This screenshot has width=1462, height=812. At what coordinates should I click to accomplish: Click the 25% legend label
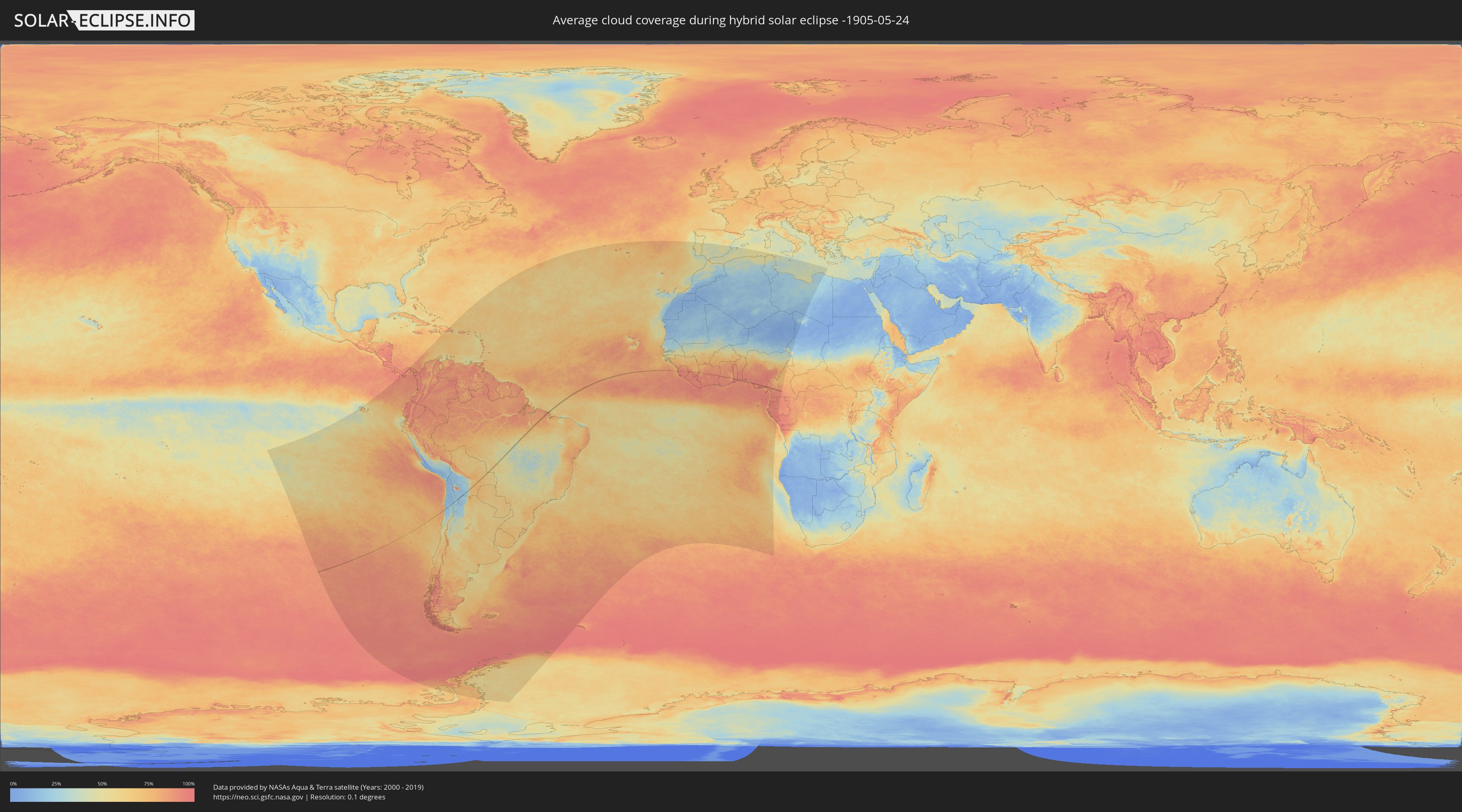click(56, 784)
